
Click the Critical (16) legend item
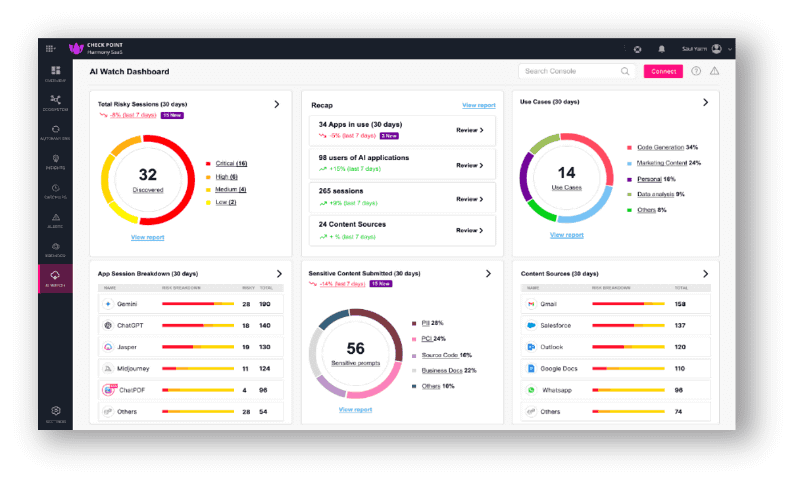click(231, 163)
